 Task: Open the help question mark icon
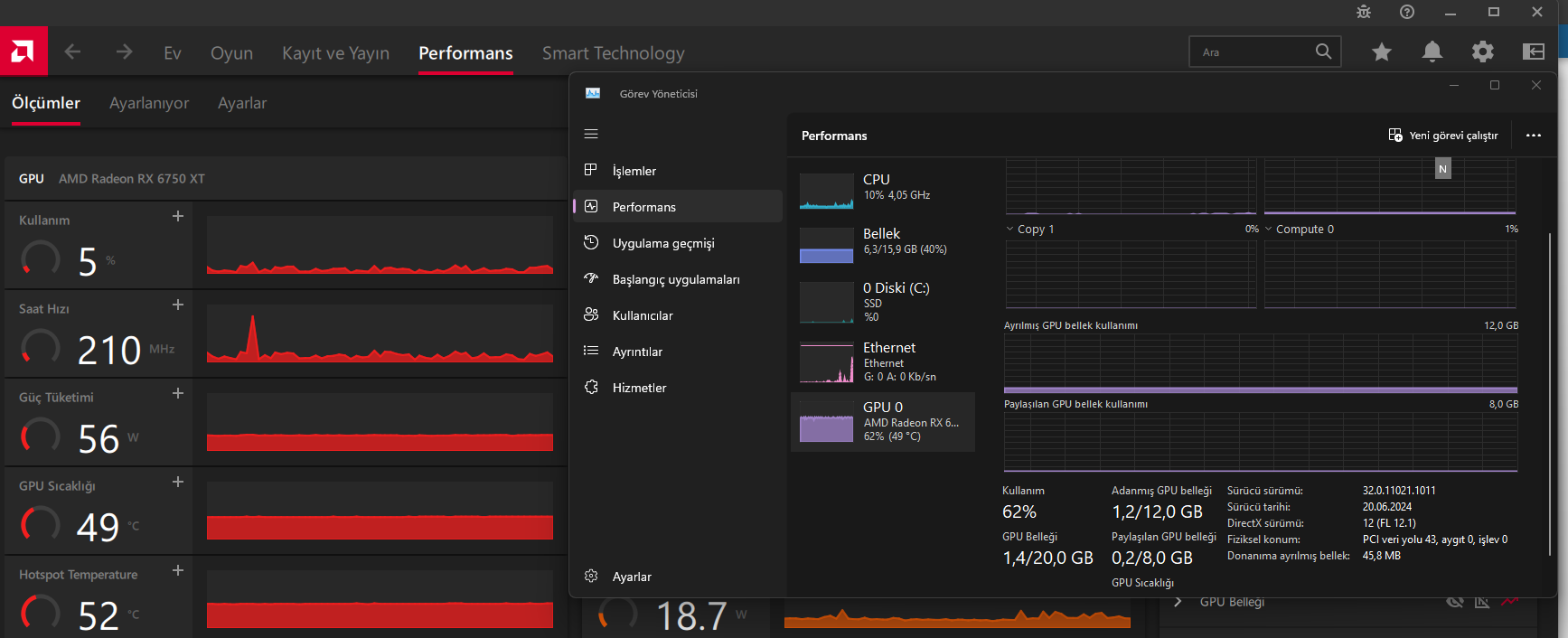coord(1407,12)
